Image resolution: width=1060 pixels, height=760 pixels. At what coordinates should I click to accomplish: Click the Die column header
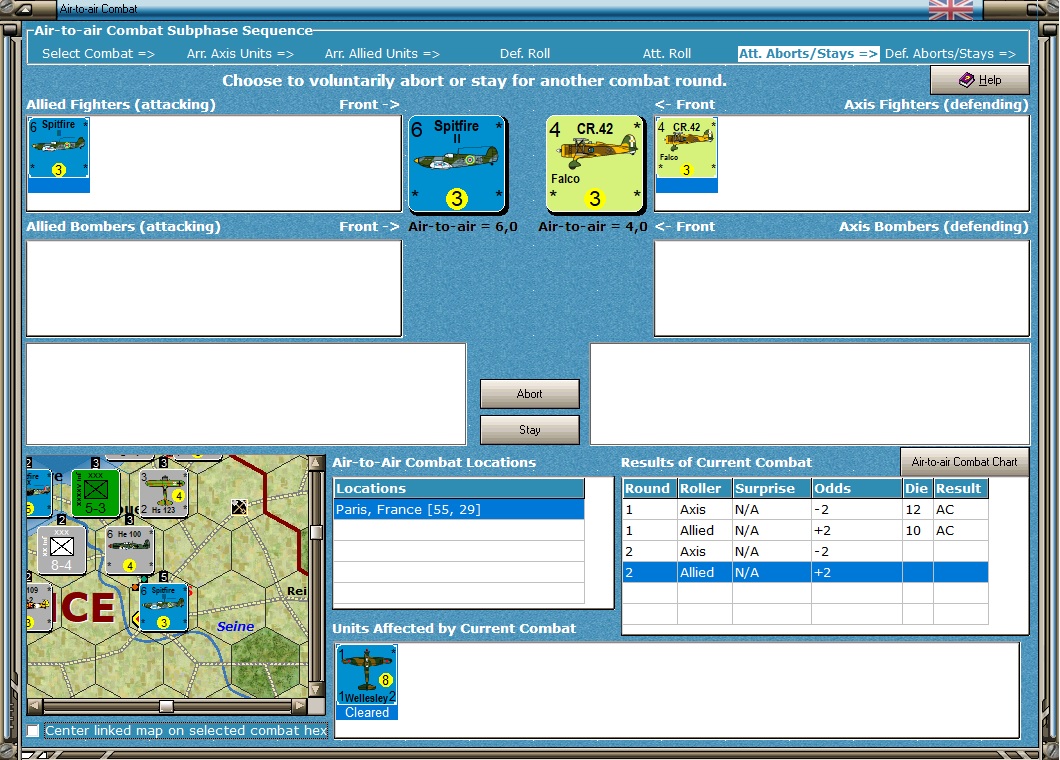click(917, 488)
